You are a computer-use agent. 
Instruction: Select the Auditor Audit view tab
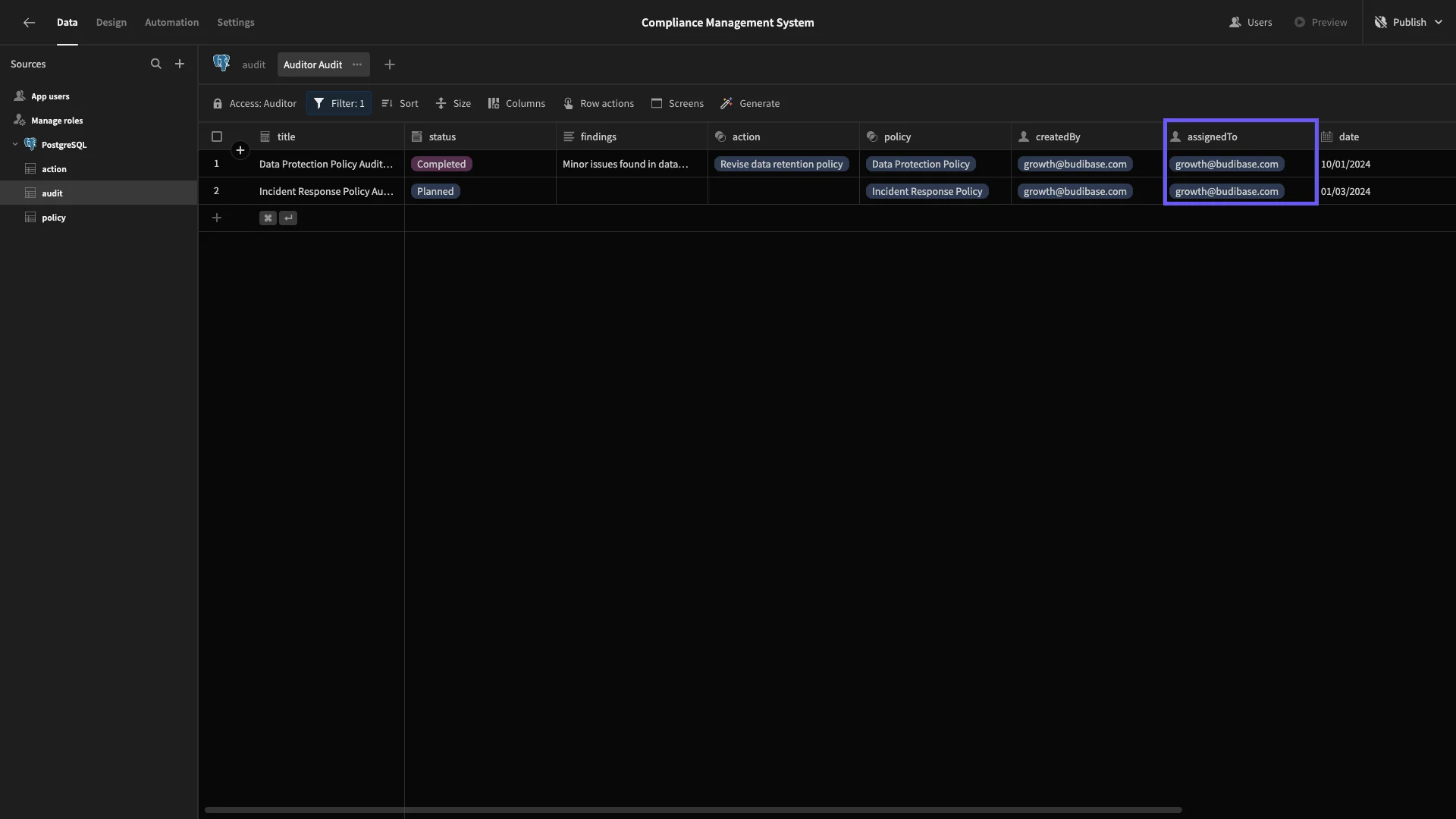click(312, 65)
